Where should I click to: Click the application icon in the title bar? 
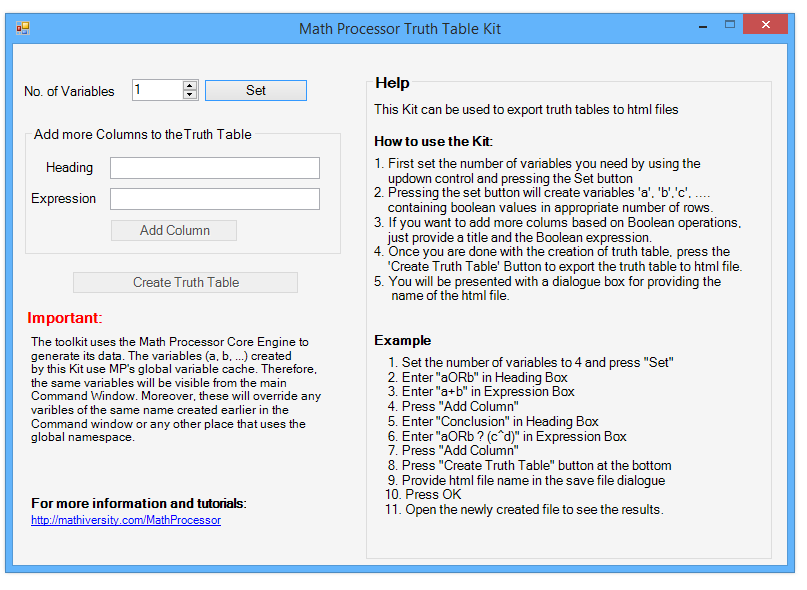(x=21, y=29)
